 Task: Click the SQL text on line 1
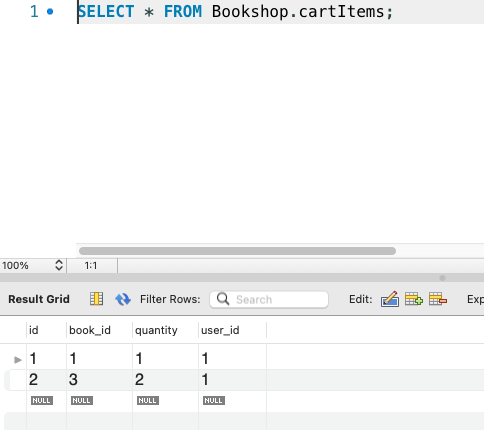[x=235, y=12]
